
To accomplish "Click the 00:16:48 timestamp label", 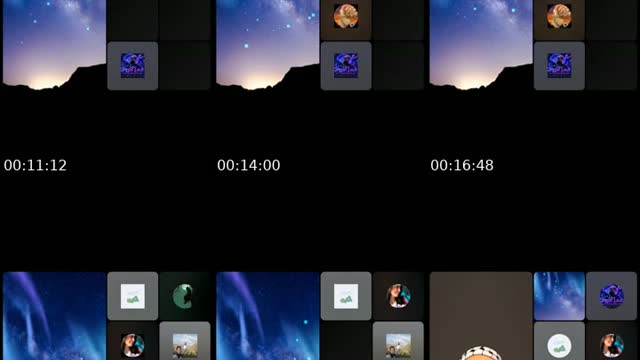I will pyautogui.click(x=462, y=165).
